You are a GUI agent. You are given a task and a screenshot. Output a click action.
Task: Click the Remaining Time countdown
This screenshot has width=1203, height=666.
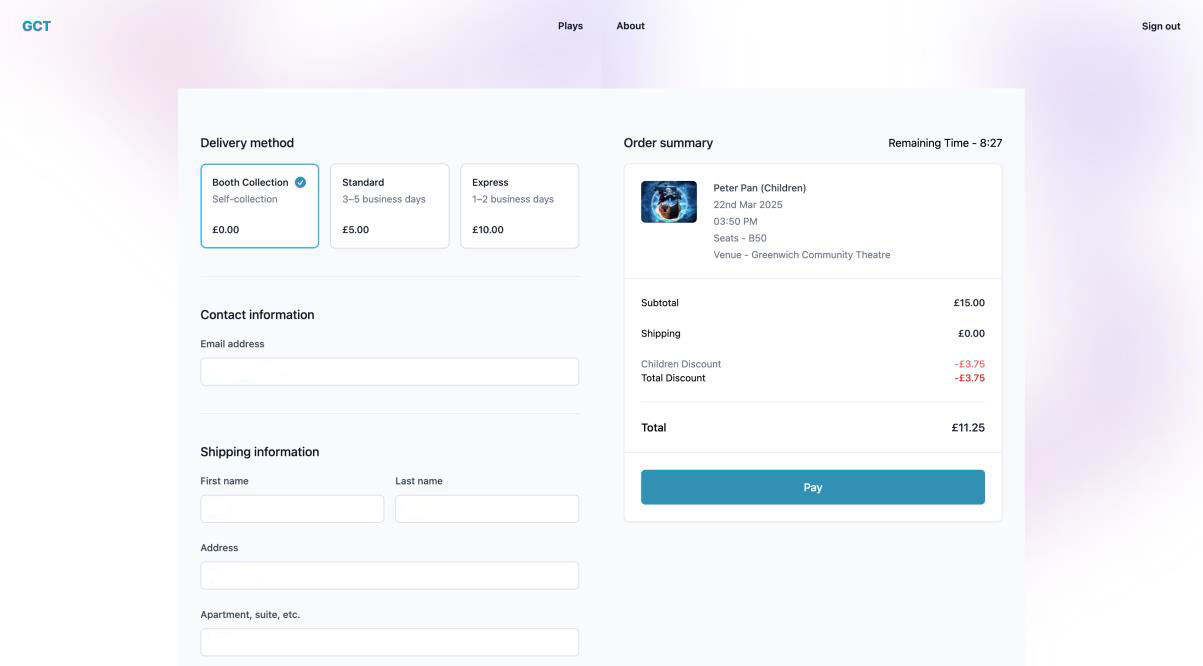(945, 142)
